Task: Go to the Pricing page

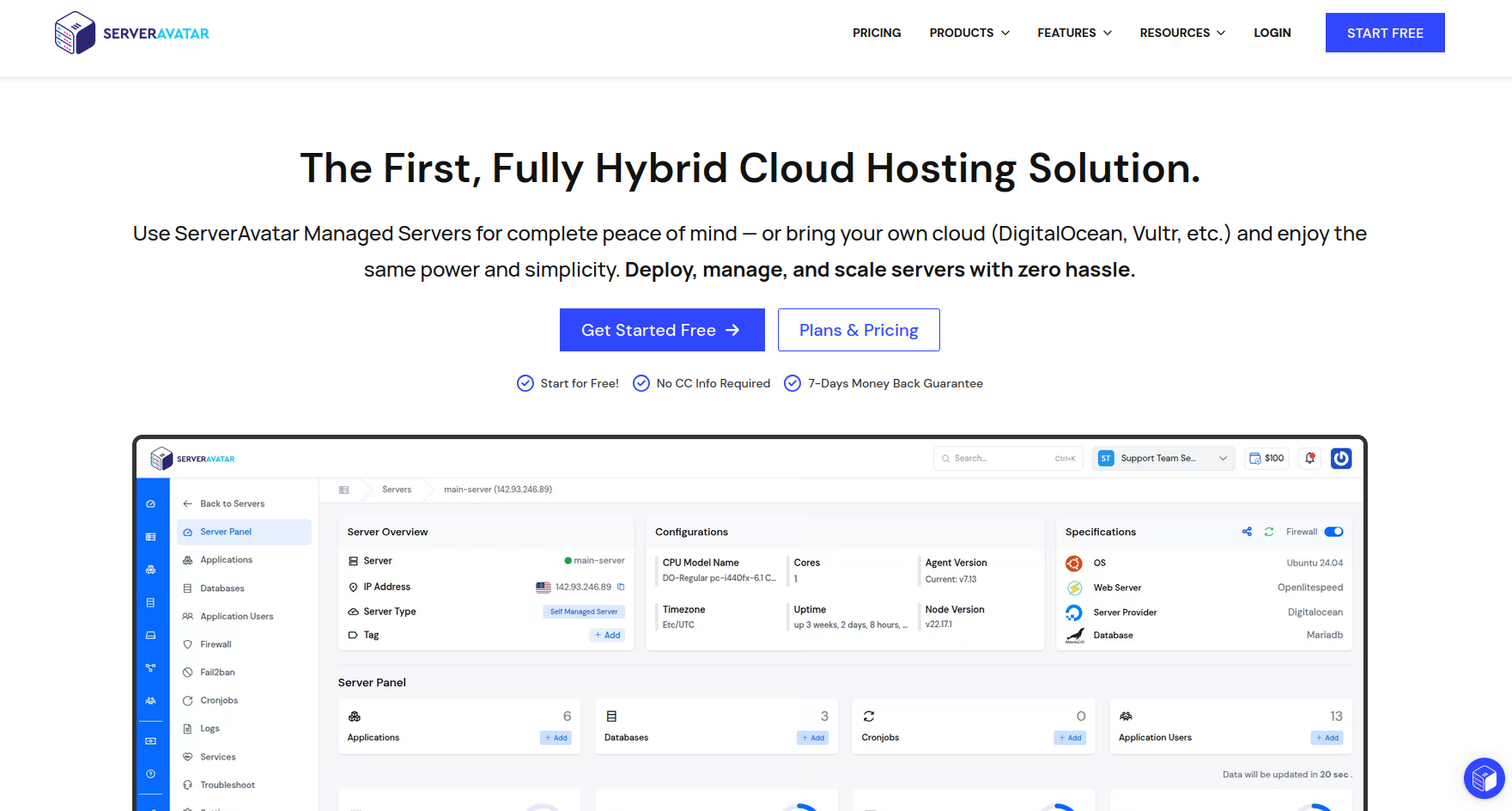Action: pos(876,33)
